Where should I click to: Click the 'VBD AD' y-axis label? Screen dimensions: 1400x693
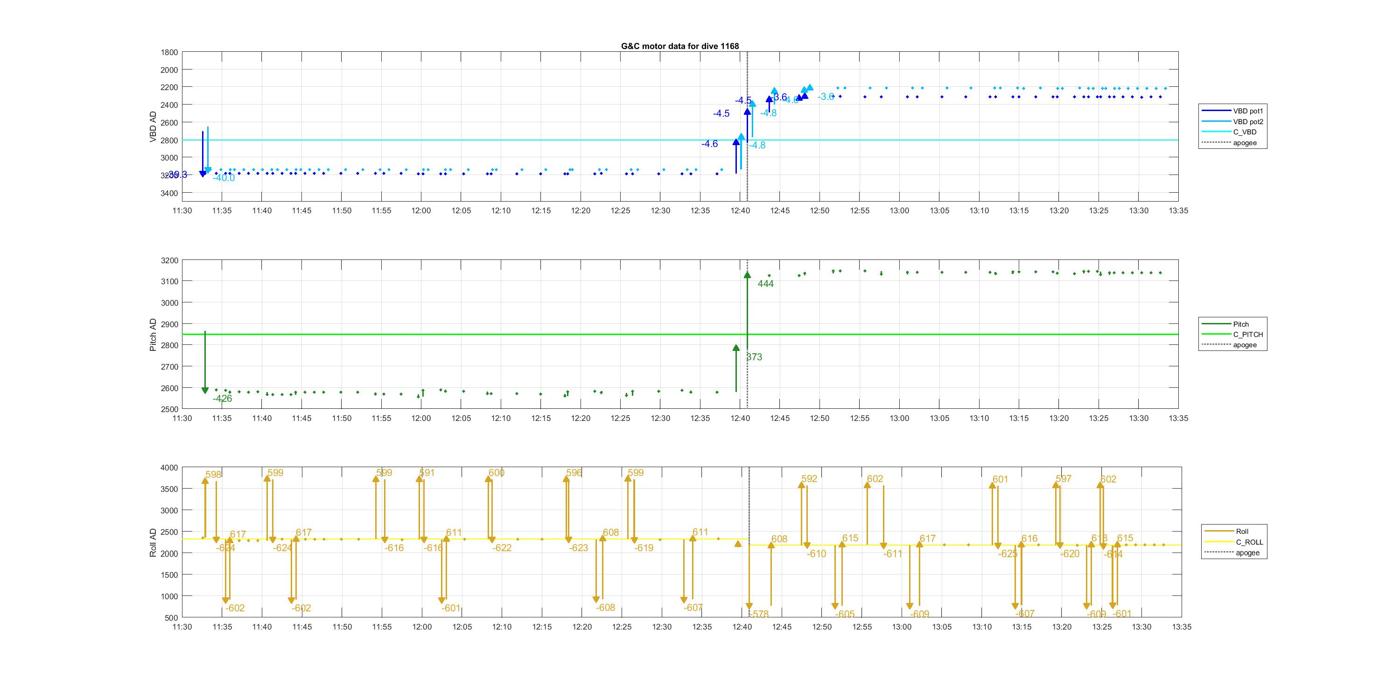[154, 125]
